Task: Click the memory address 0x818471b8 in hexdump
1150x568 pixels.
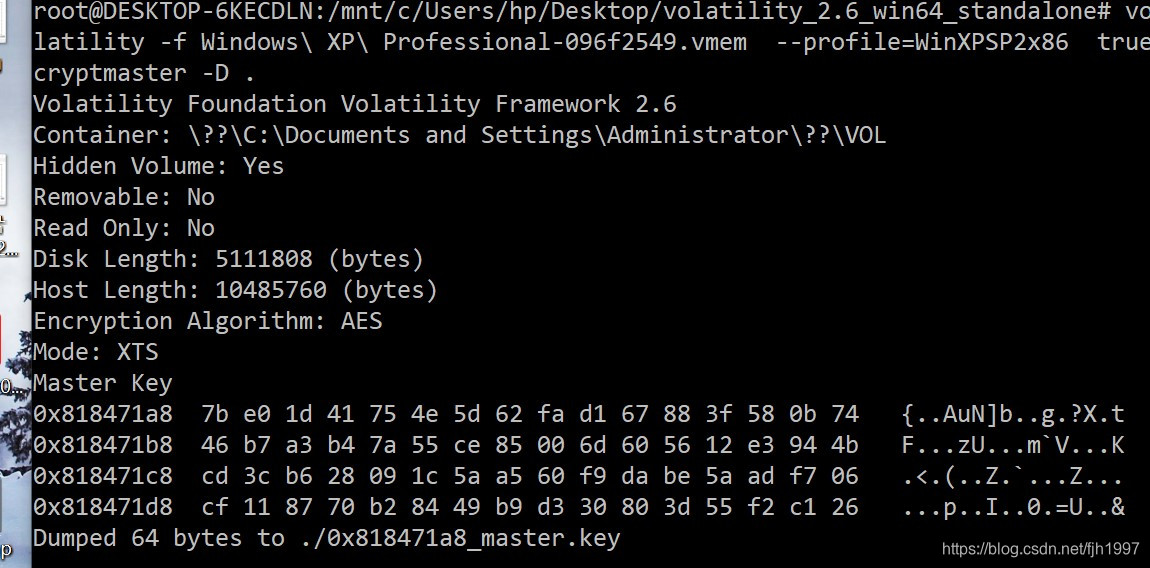Action: [x=103, y=445]
